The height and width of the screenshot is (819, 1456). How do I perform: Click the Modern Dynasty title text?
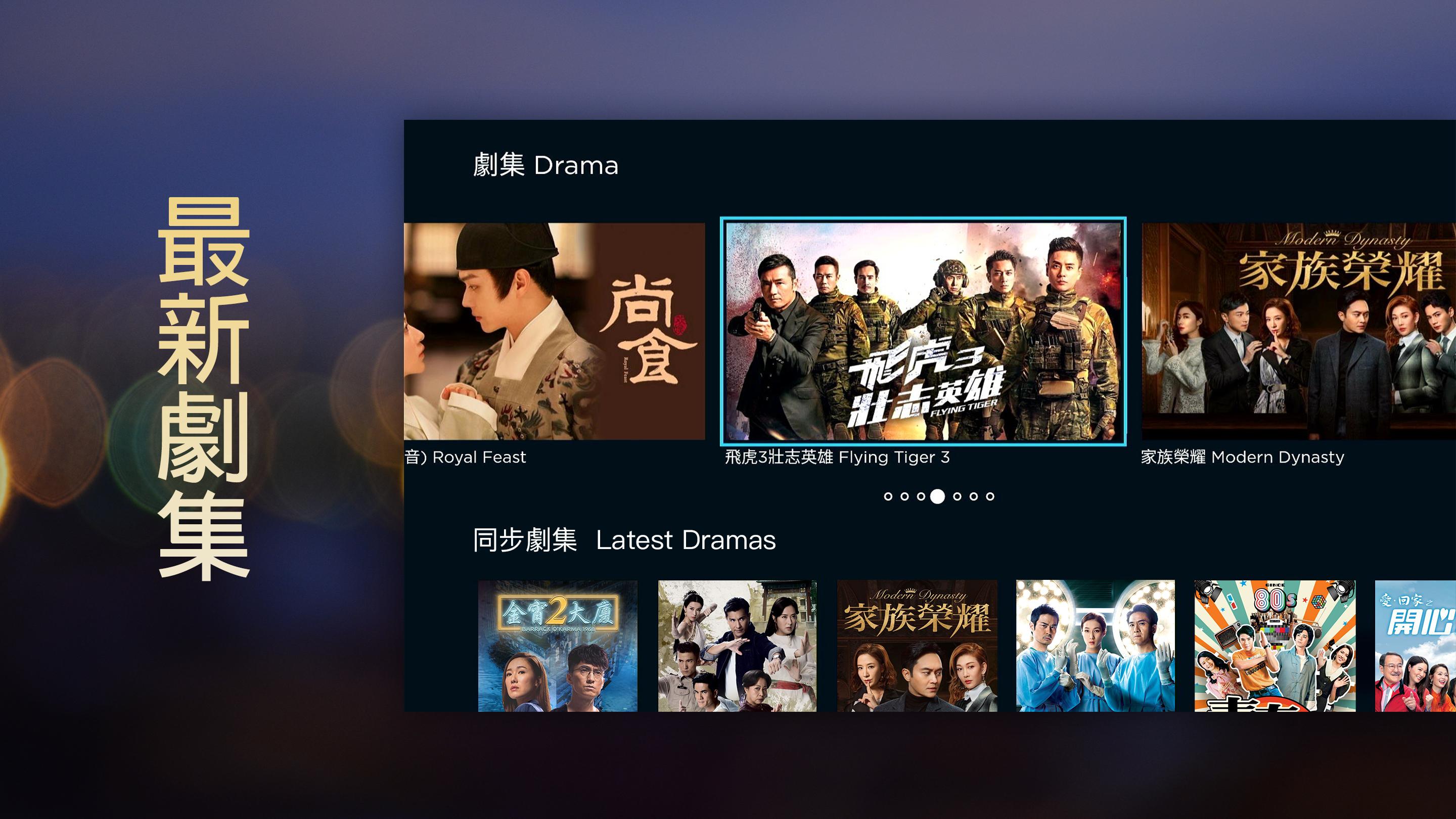coord(1242,457)
